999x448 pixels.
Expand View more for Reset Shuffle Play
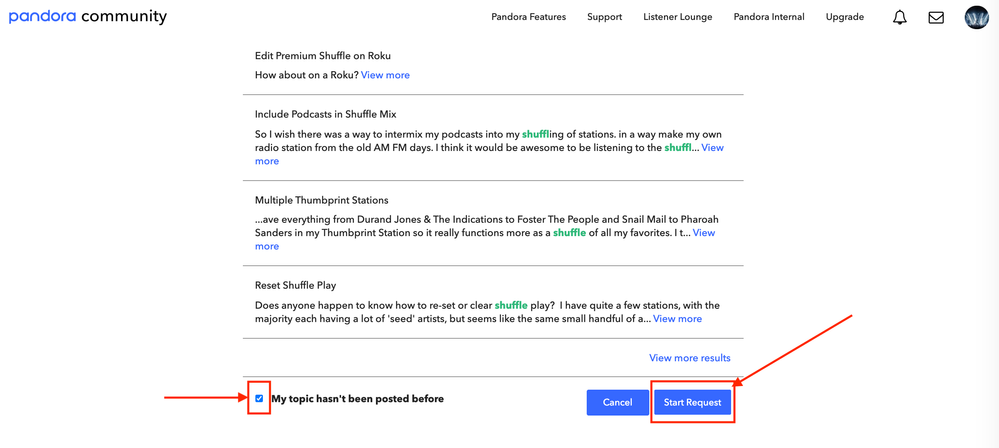(677, 319)
